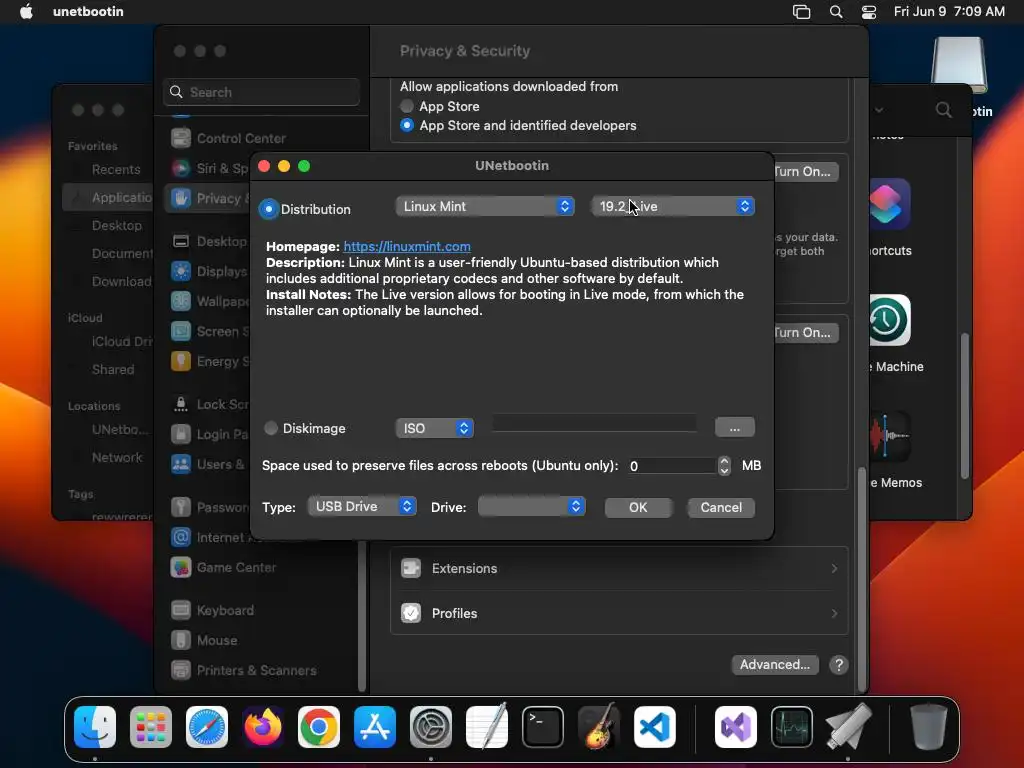The image size is (1024, 768).
Task: Open Displays settings icon in sidebar
Action: point(181,271)
